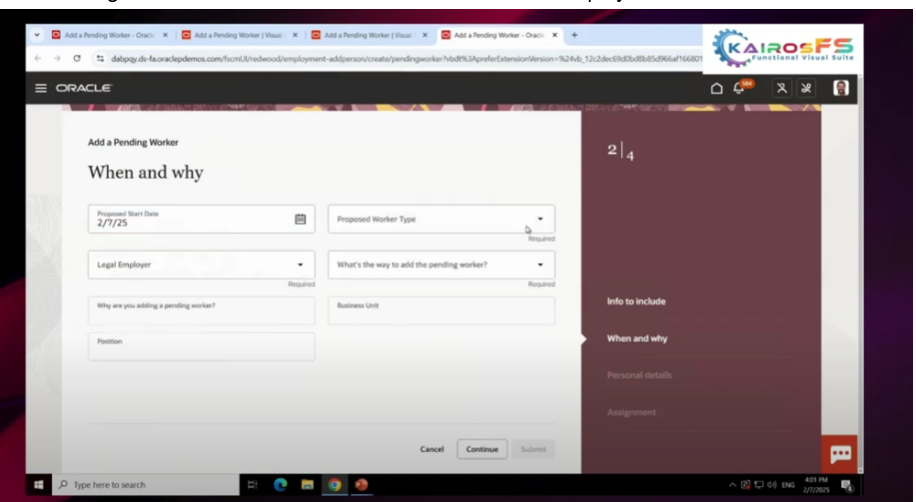916x502 pixels.
Task: Click the Business Unit field
Action: coord(441,311)
